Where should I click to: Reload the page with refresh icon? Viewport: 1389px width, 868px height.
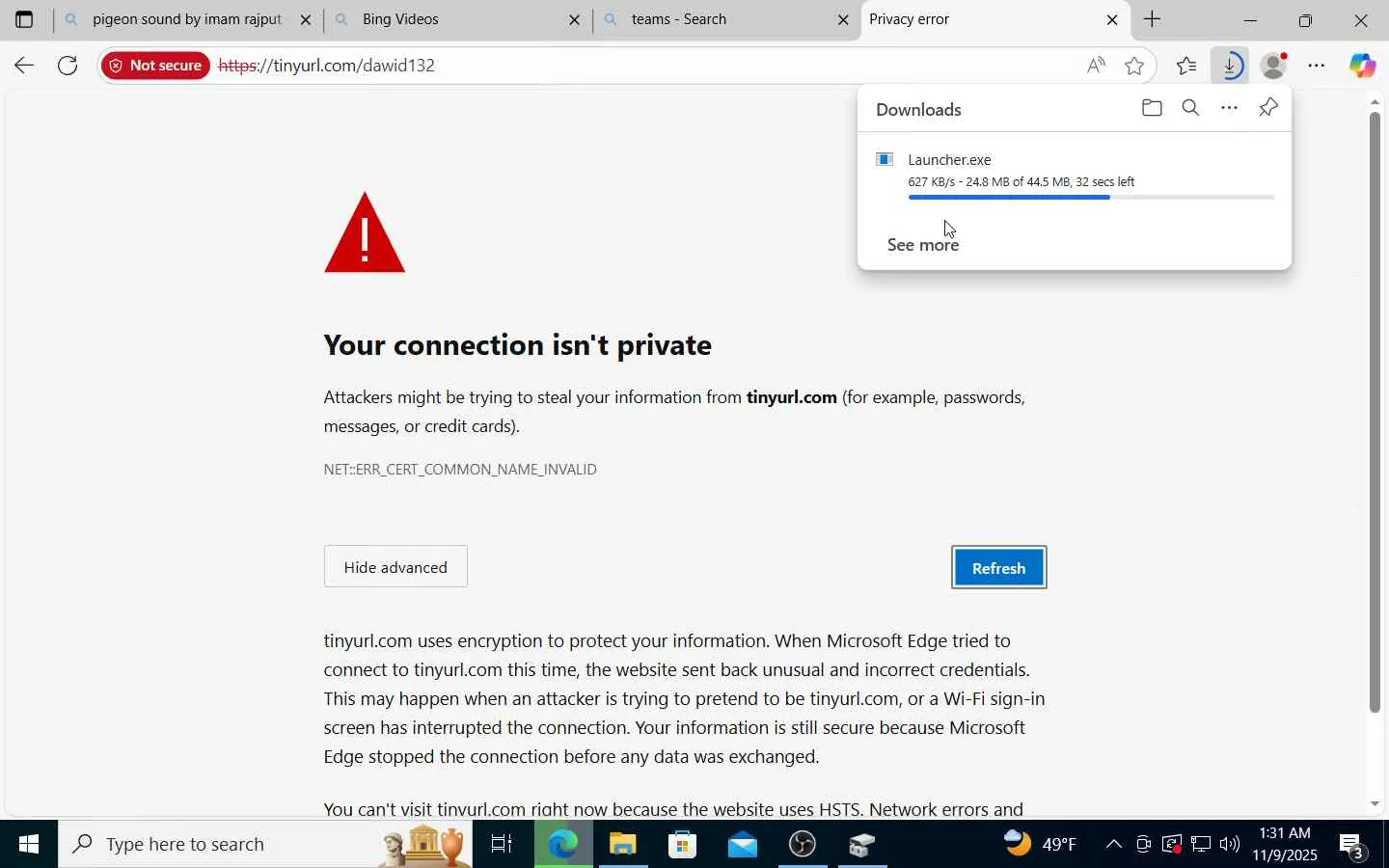click(x=68, y=66)
